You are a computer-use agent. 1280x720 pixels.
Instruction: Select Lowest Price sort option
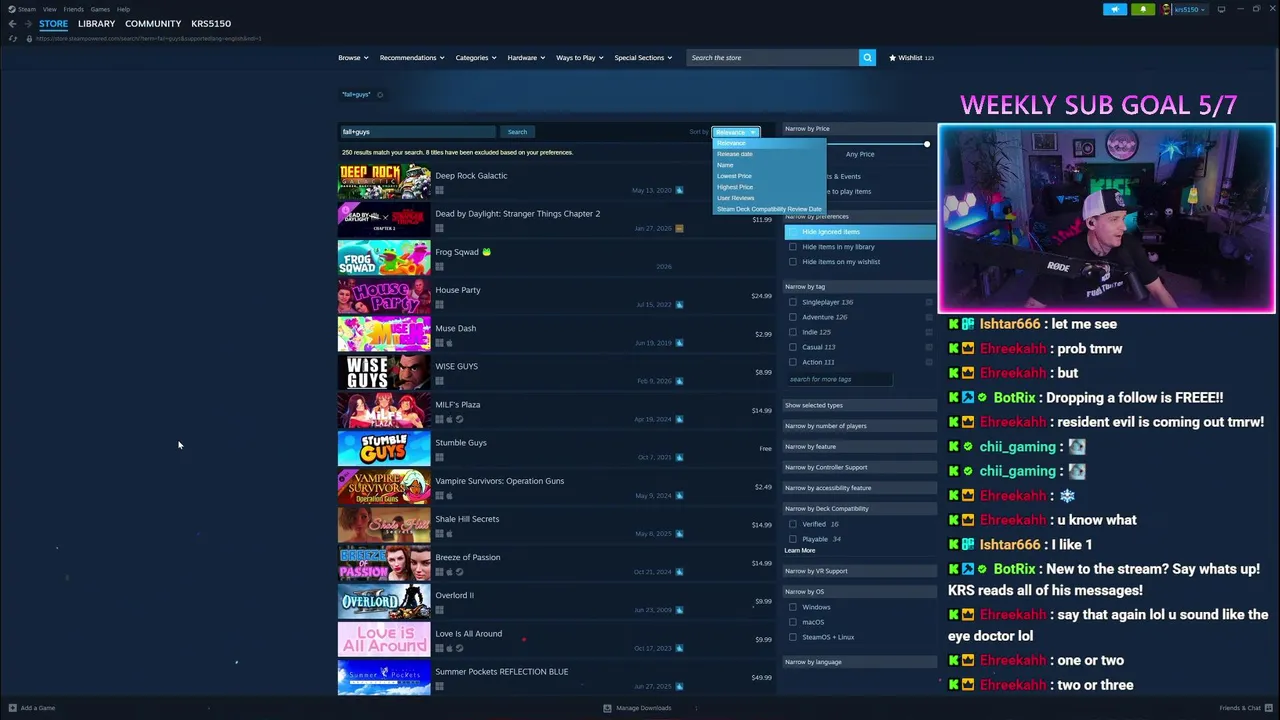coord(734,176)
